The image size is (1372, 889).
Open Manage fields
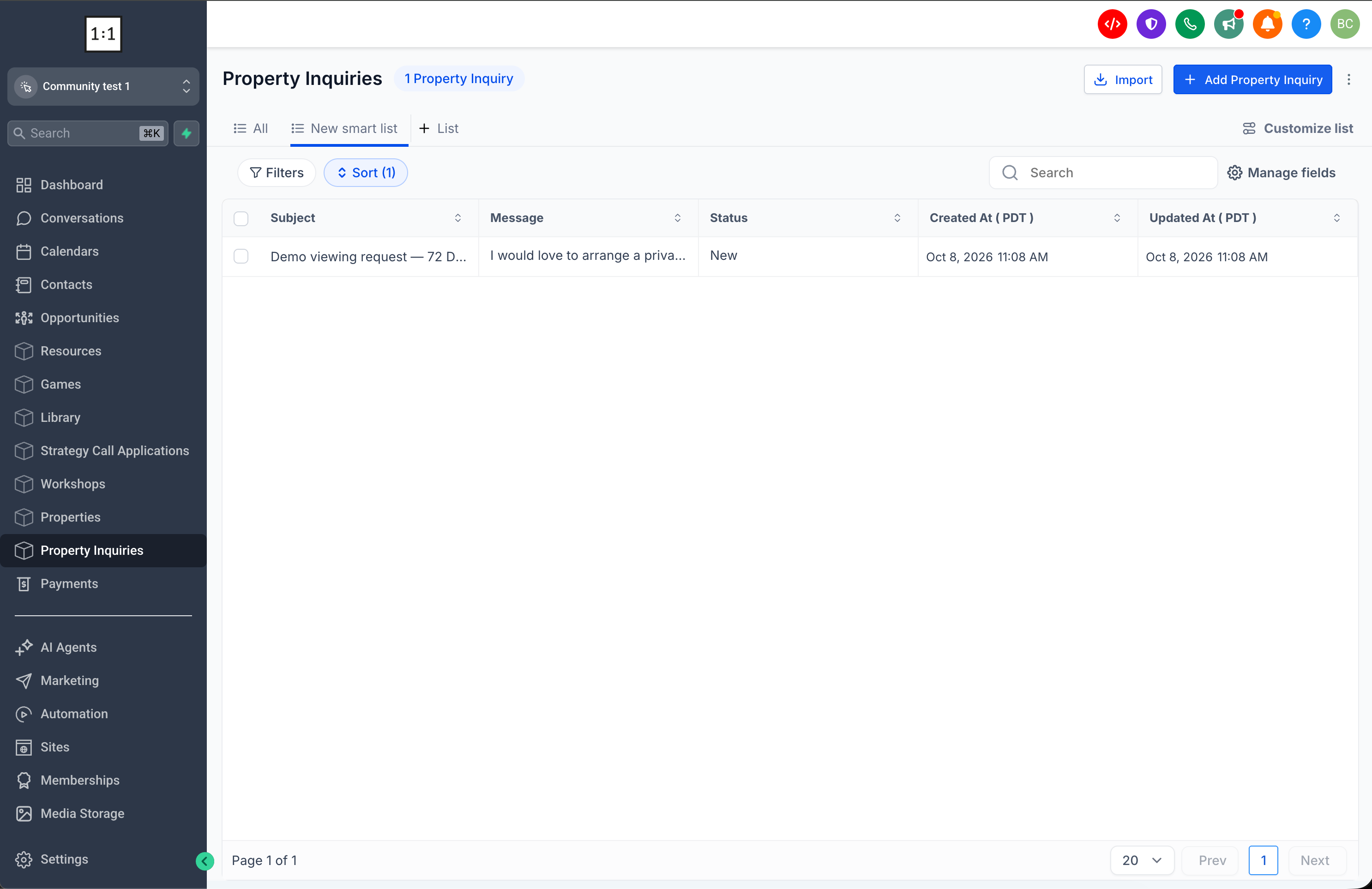coord(1281,173)
